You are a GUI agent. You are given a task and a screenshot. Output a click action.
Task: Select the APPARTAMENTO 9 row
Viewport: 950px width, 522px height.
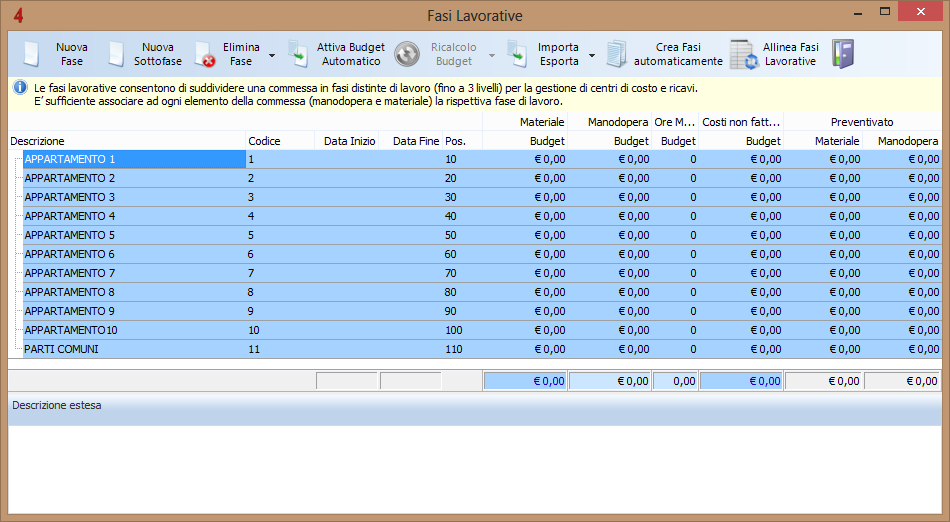482,311
